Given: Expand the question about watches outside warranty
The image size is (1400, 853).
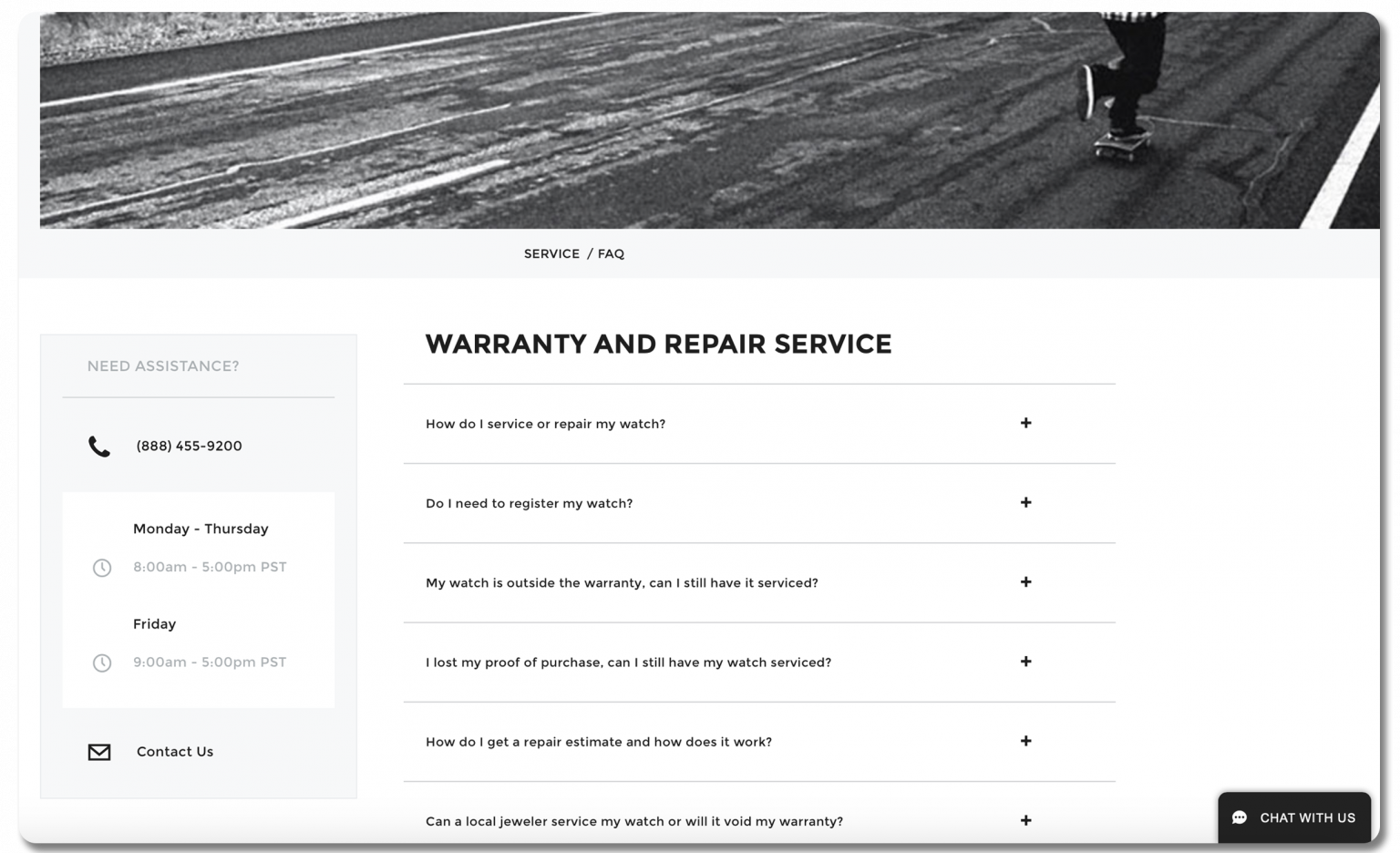Looking at the screenshot, I should click(x=623, y=582).
